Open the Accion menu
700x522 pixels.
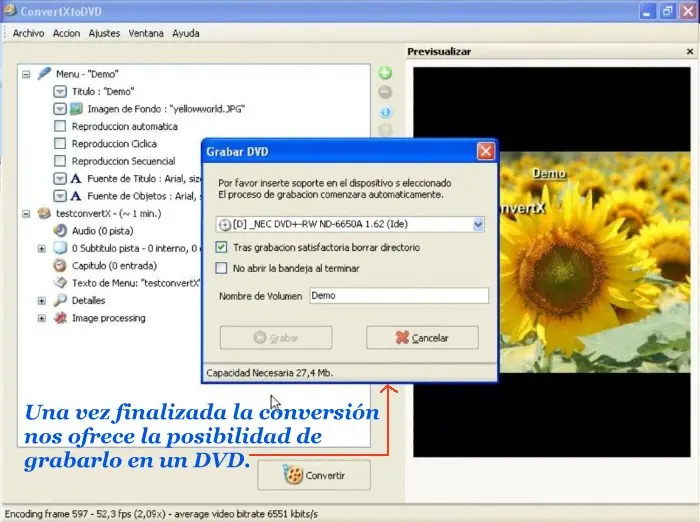(66, 33)
